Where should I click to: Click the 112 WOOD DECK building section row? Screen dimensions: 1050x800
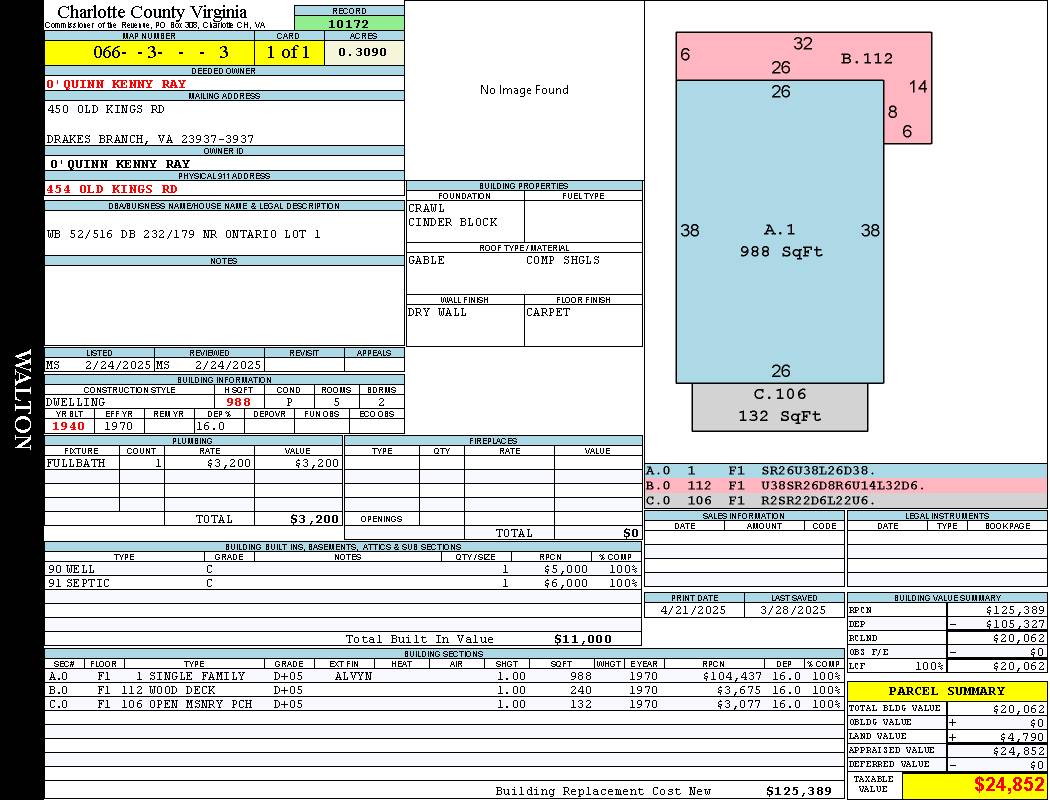(440, 690)
